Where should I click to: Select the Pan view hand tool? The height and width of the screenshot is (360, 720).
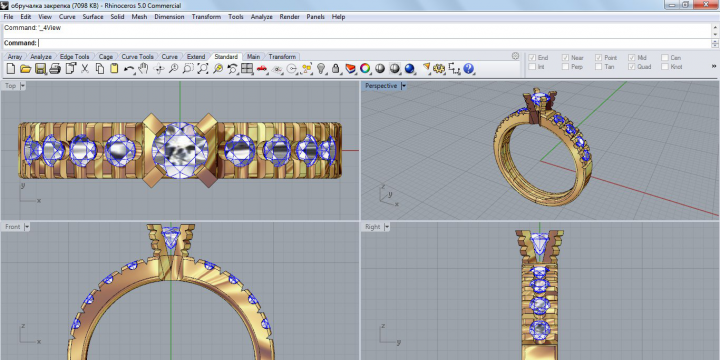click(144, 69)
